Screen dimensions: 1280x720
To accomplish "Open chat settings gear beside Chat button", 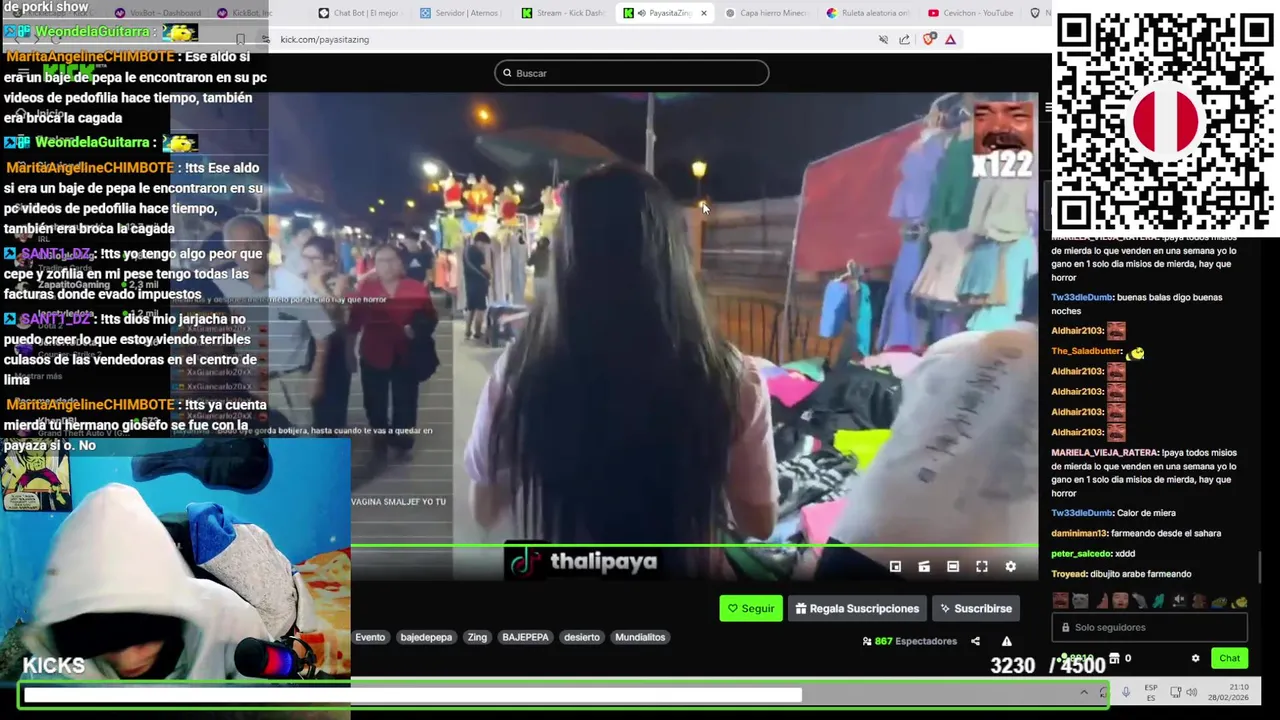I will tap(1195, 658).
